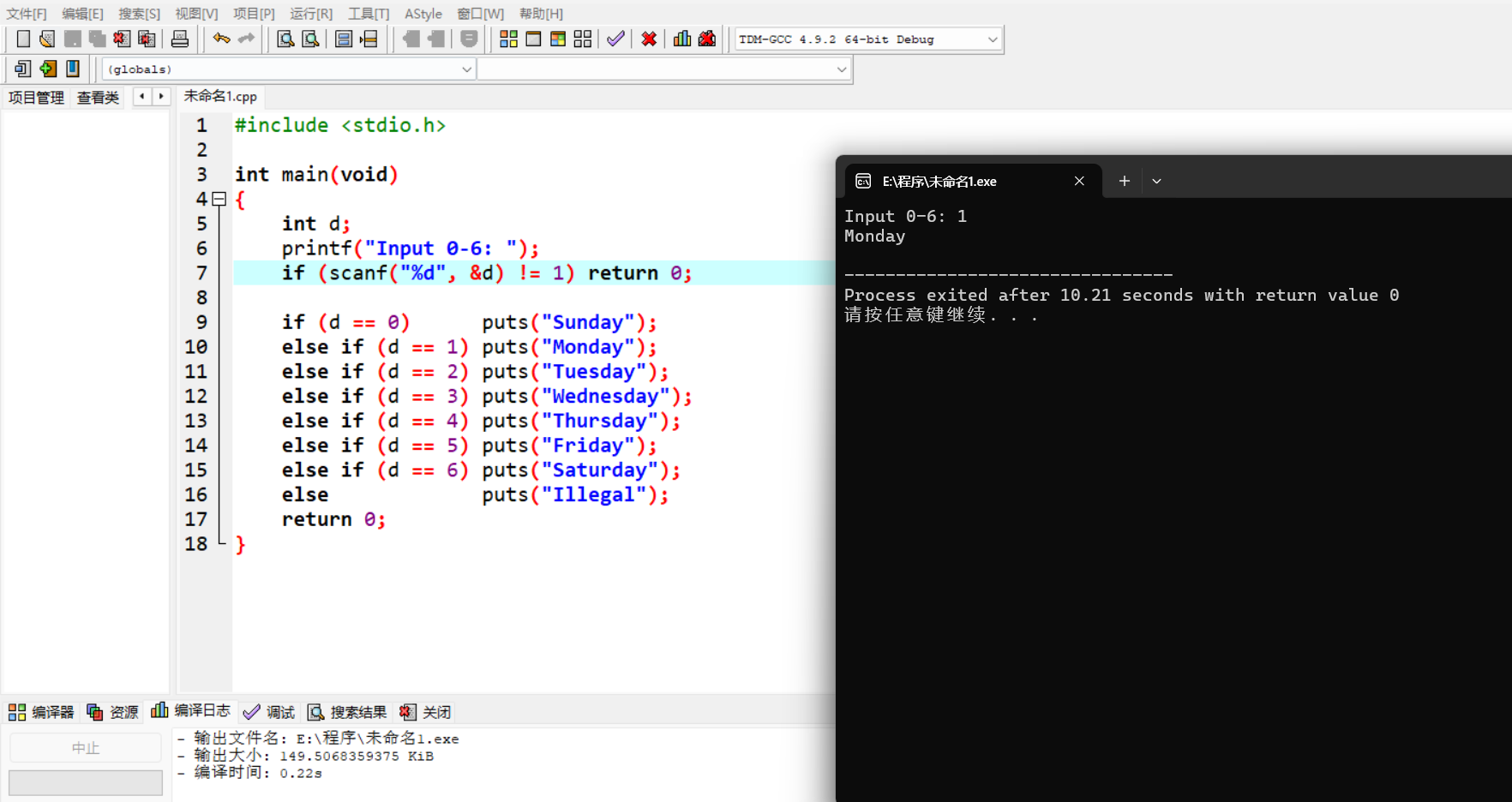Click the Goto Bookmarks blue book icon
Viewport: 1512px width, 802px height.
click(x=73, y=69)
